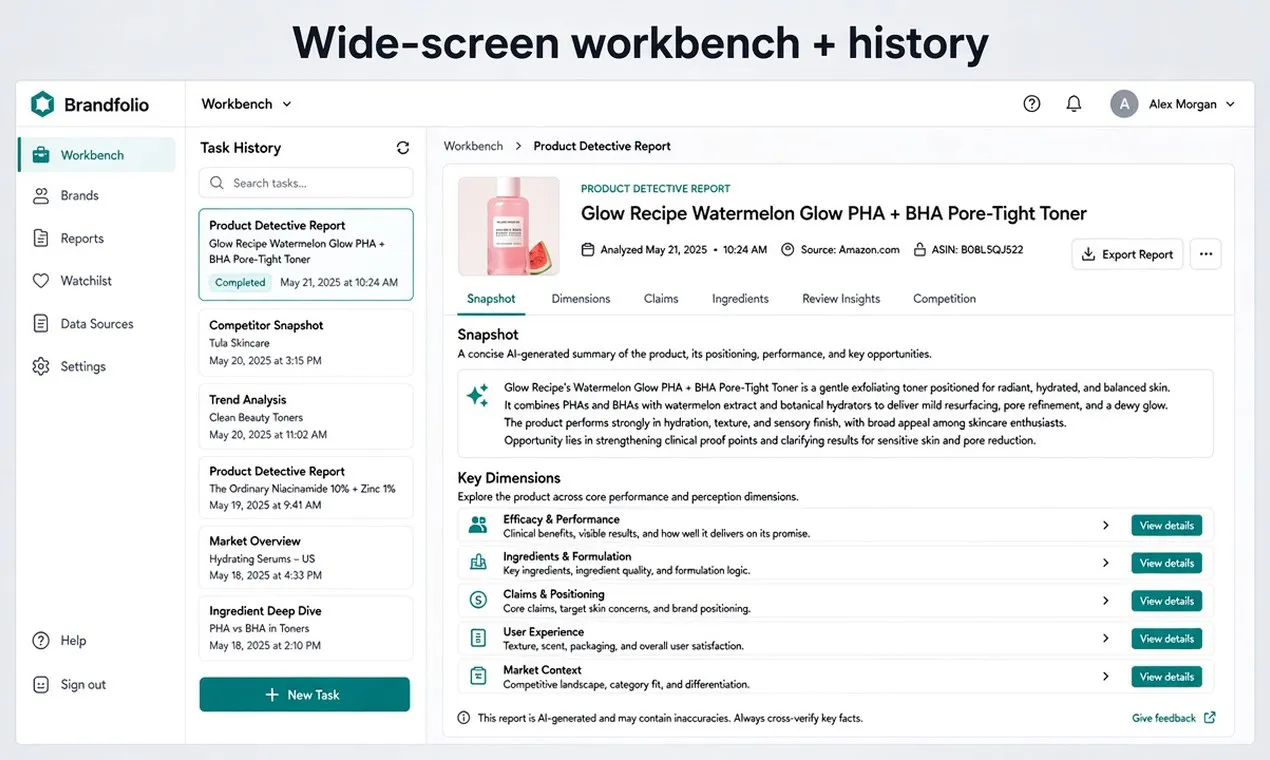This screenshot has width=1270, height=760.
Task: Click the Ingredients & Formulation chart icon
Action: [x=478, y=563]
